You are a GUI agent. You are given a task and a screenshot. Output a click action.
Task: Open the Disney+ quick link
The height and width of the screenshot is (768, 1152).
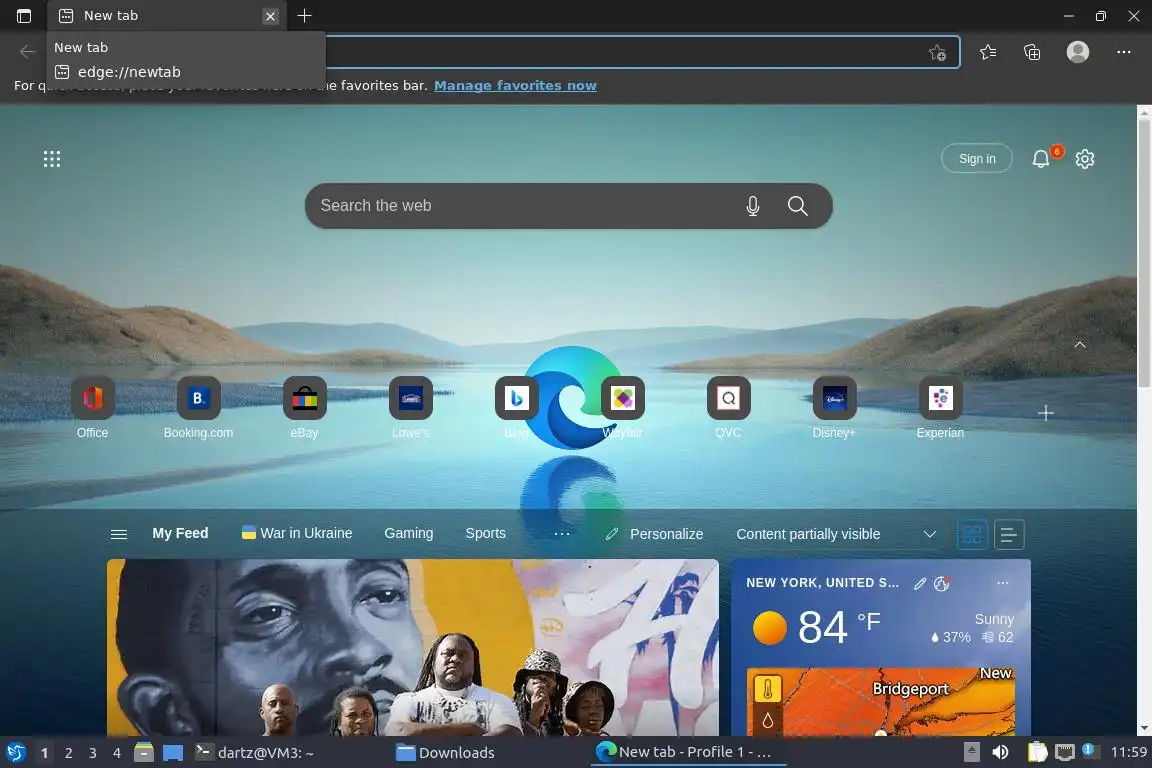[834, 407]
